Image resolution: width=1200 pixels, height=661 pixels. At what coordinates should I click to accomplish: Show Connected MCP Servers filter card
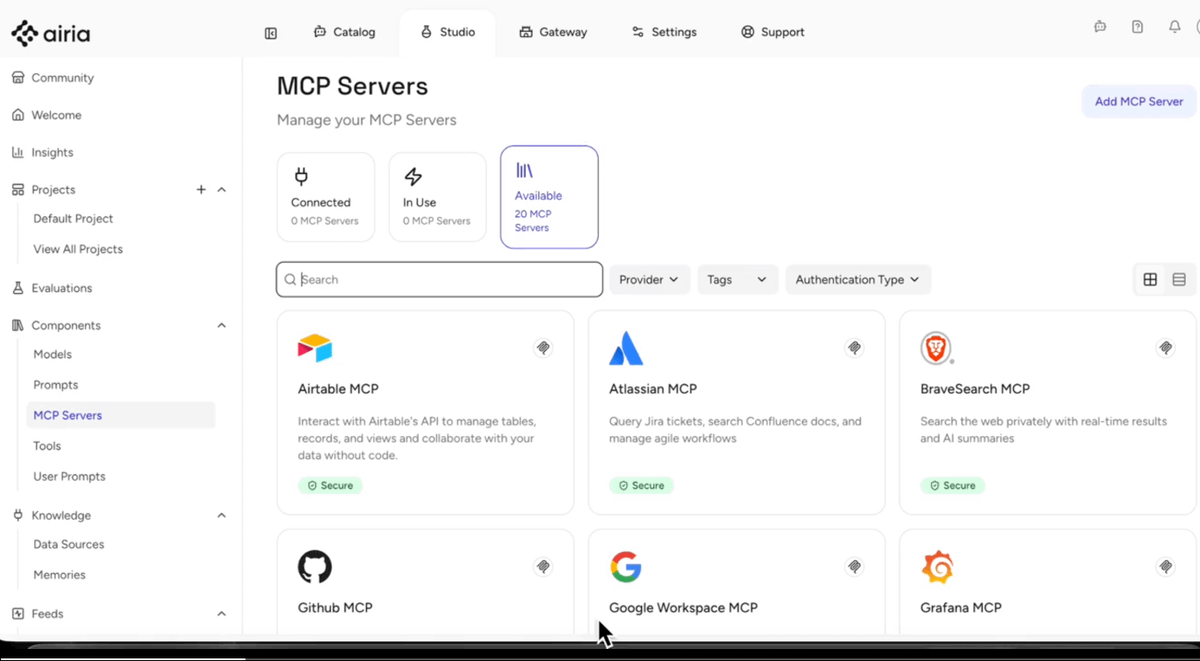pyautogui.click(x=326, y=197)
